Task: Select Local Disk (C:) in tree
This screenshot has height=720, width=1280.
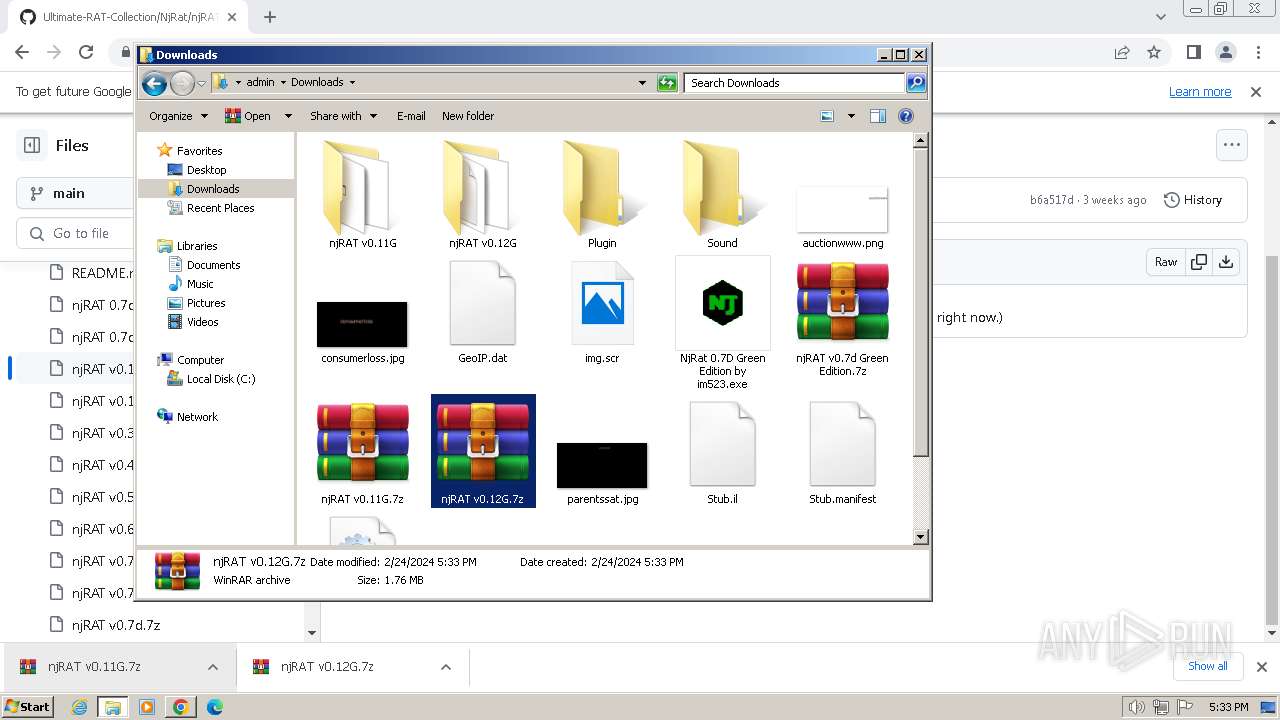Action: click(x=221, y=379)
